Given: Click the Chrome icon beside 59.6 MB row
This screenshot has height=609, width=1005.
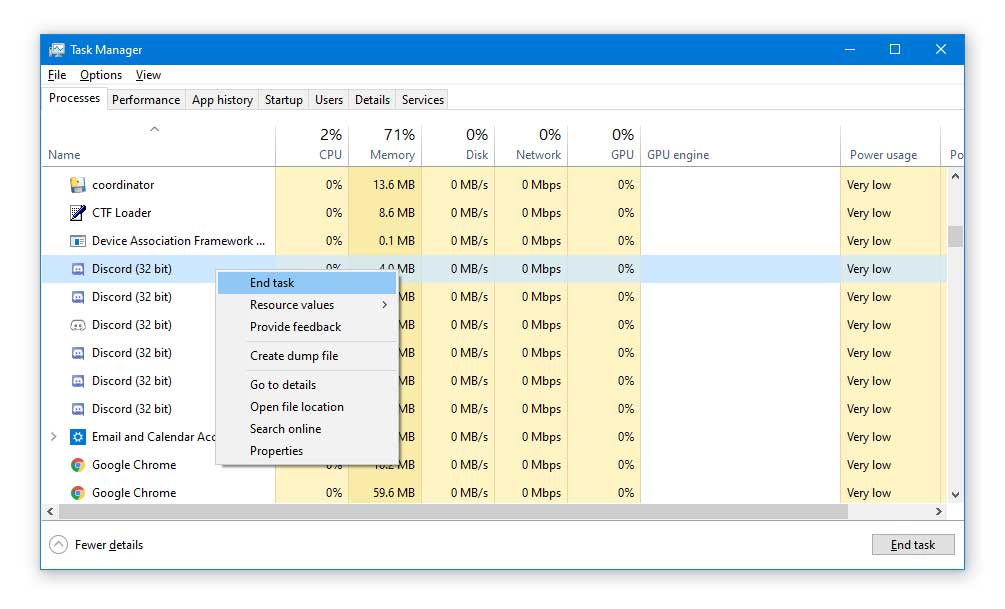Looking at the screenshot, I should pos(78,493).
